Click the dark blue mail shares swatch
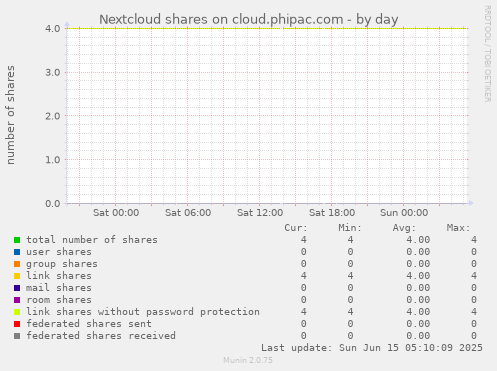The width and height of the screenshot is (497, 371). click(x=17, y=288)
